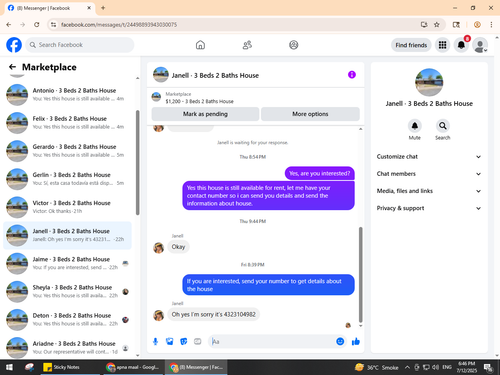The width and height of the screenshot is (500, 375).
Task: Show hidden system tray icons
Action: pyautogui.click(x=407, y=367)
